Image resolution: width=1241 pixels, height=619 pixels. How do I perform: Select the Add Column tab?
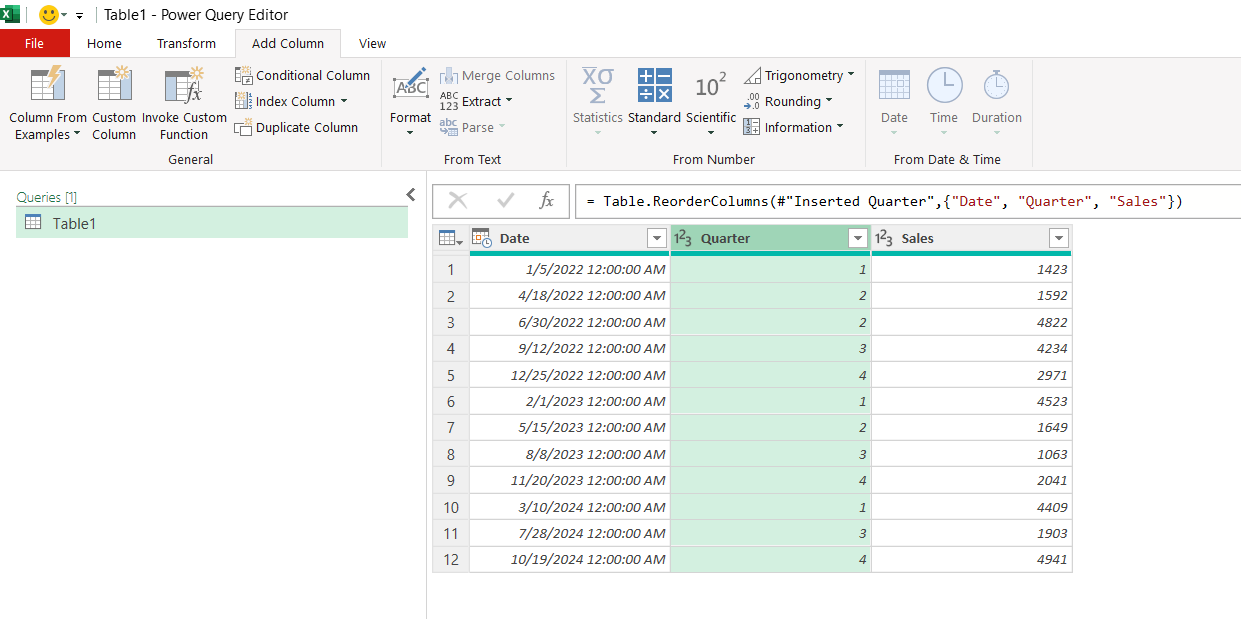click(x=288, y=43)
